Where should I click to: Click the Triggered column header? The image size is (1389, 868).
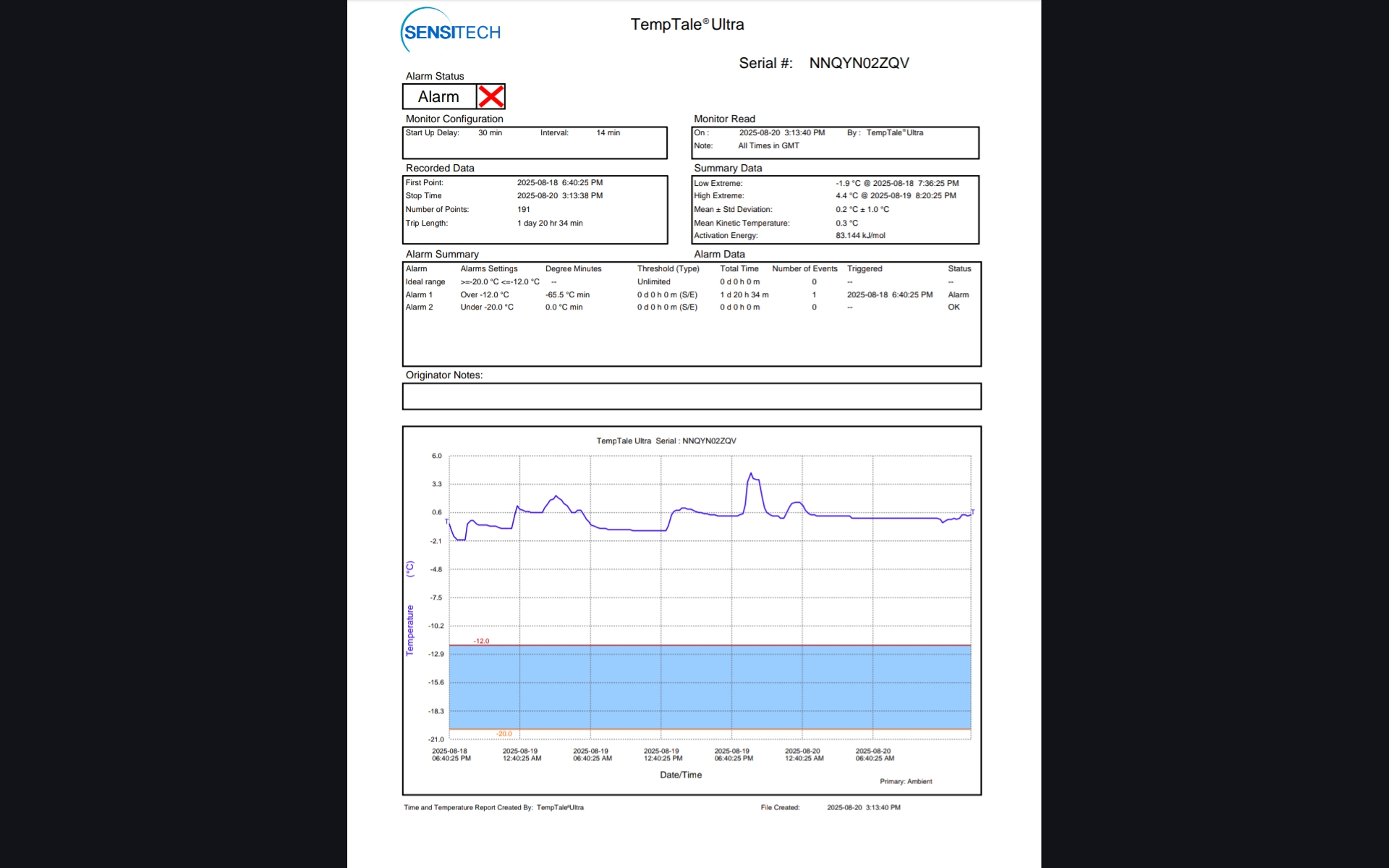click(865, 268)
